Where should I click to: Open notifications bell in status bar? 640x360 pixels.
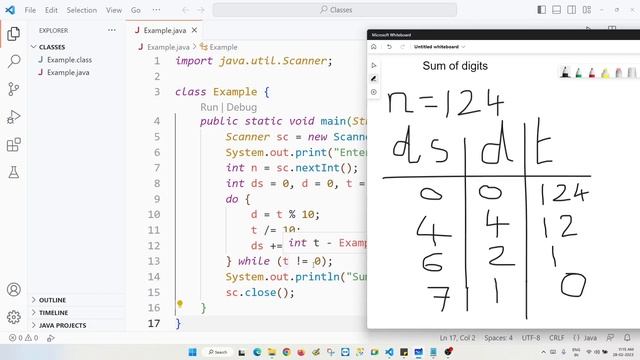pyautogui.click(x=627, y=338)
